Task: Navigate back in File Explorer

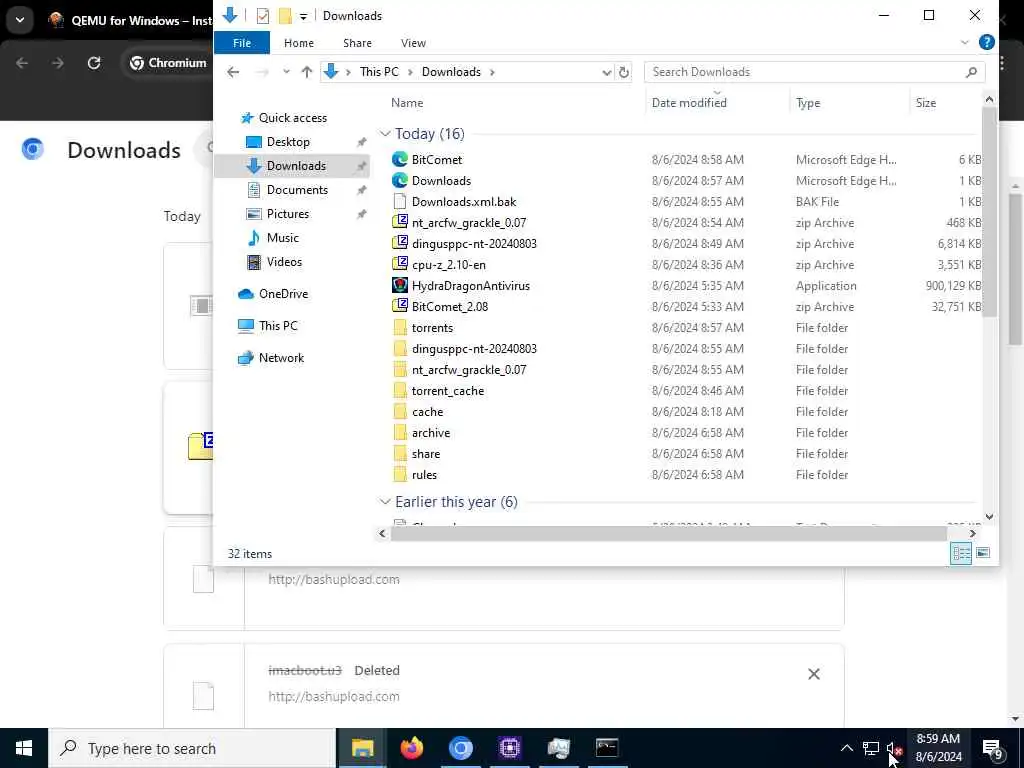Action: (233, 72)
